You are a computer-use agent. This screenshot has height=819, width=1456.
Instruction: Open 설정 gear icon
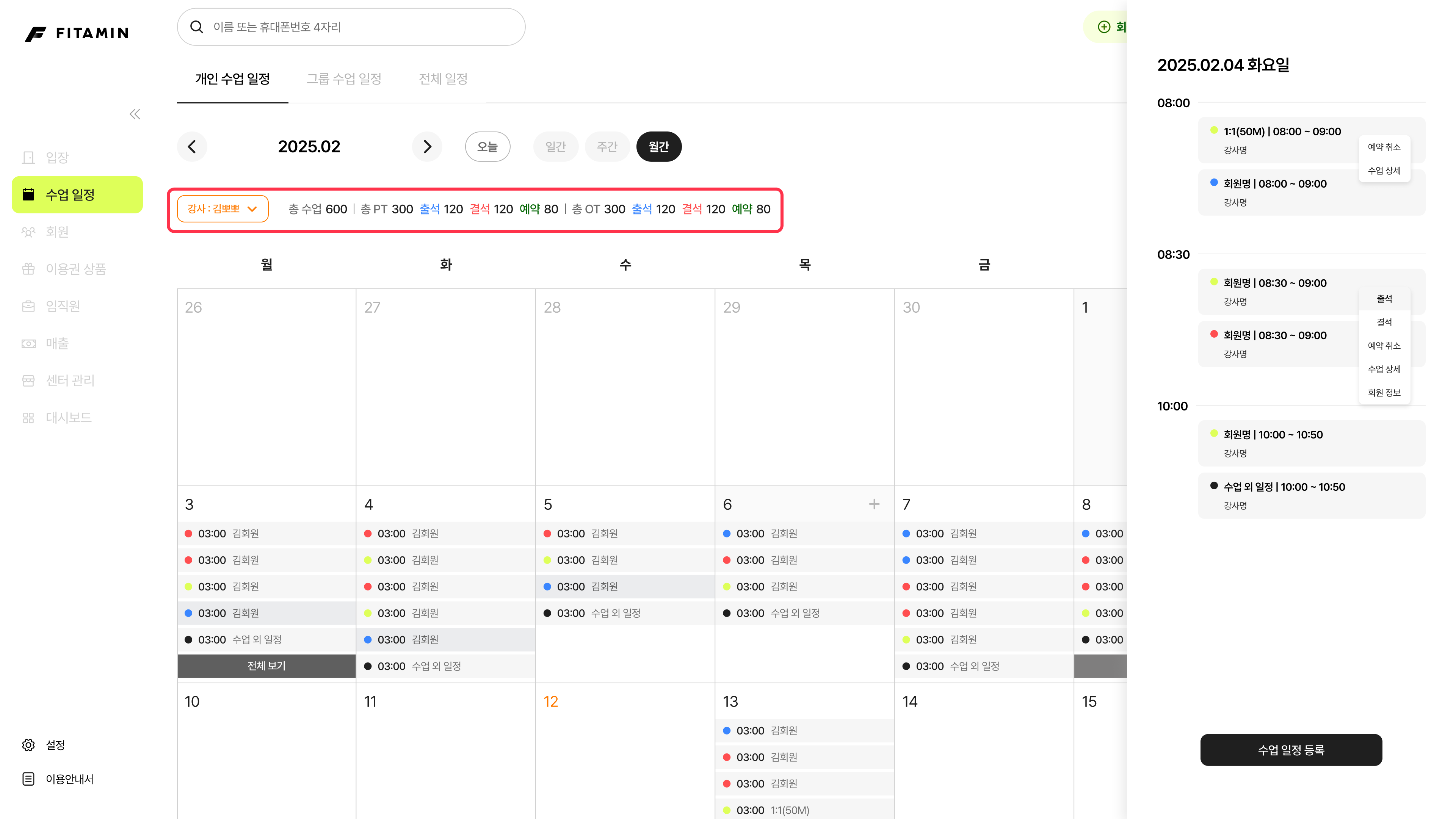point(28,745)
